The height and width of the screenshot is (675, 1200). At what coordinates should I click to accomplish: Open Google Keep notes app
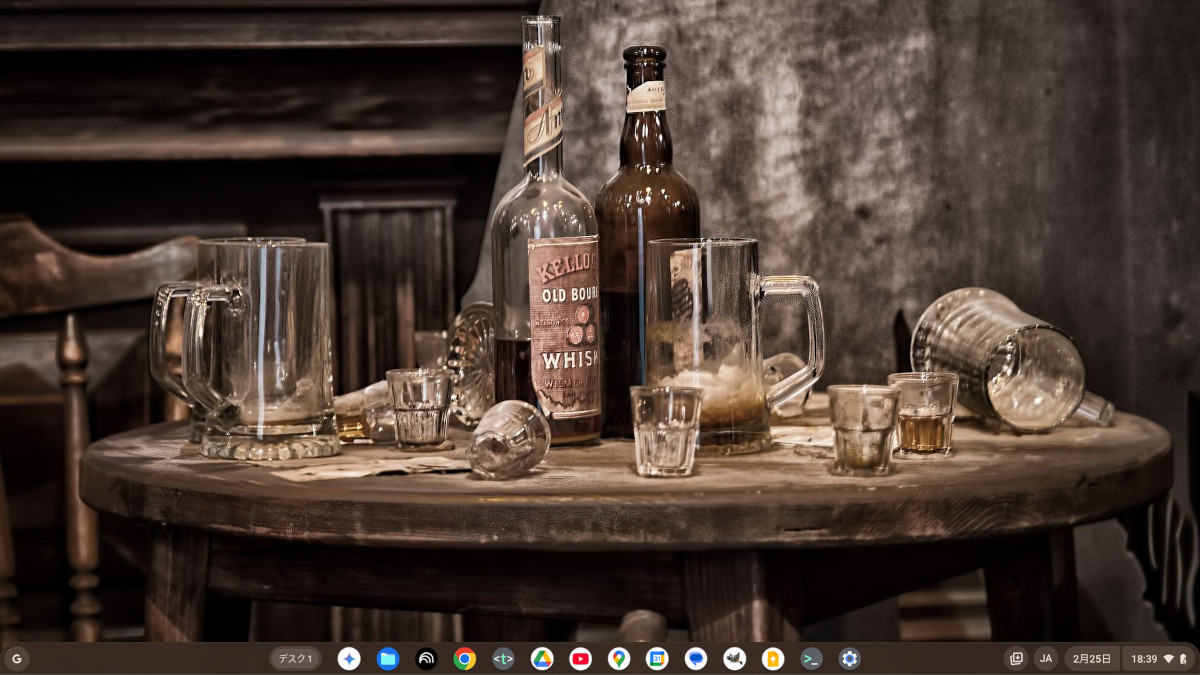(x=773, y=659)
